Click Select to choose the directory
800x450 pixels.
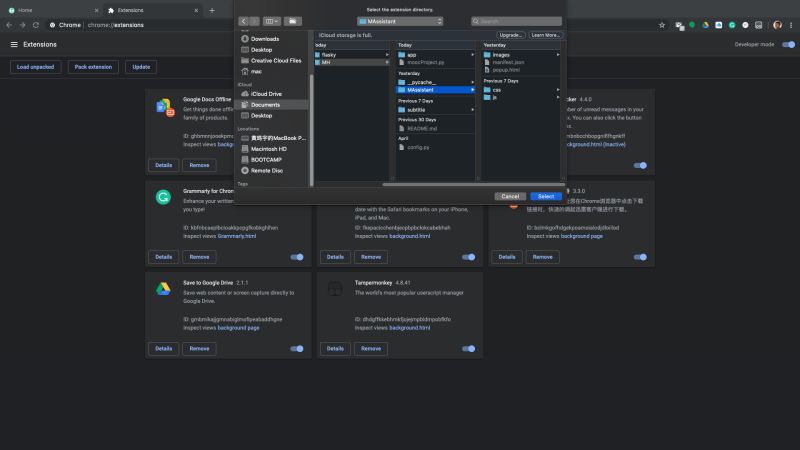pyautogui.click(x=545, y=196)
